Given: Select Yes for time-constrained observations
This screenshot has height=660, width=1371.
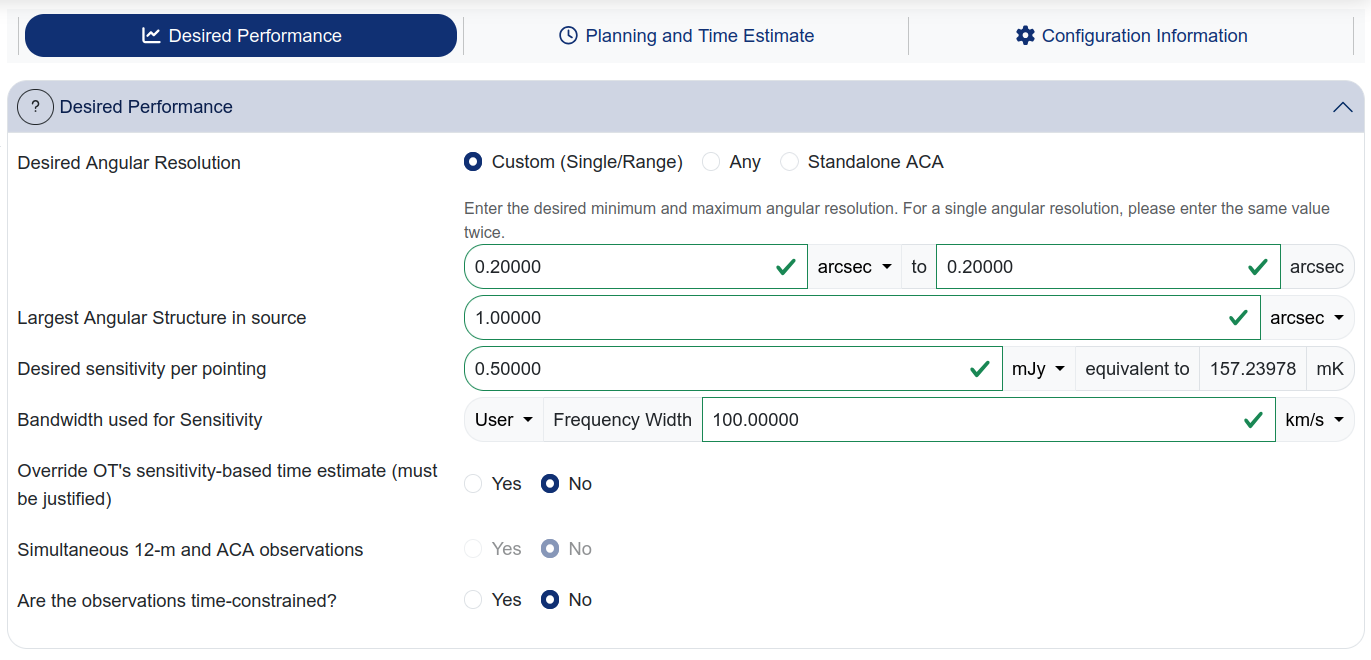Looking at the screenshot, I should tap(474, 600).
